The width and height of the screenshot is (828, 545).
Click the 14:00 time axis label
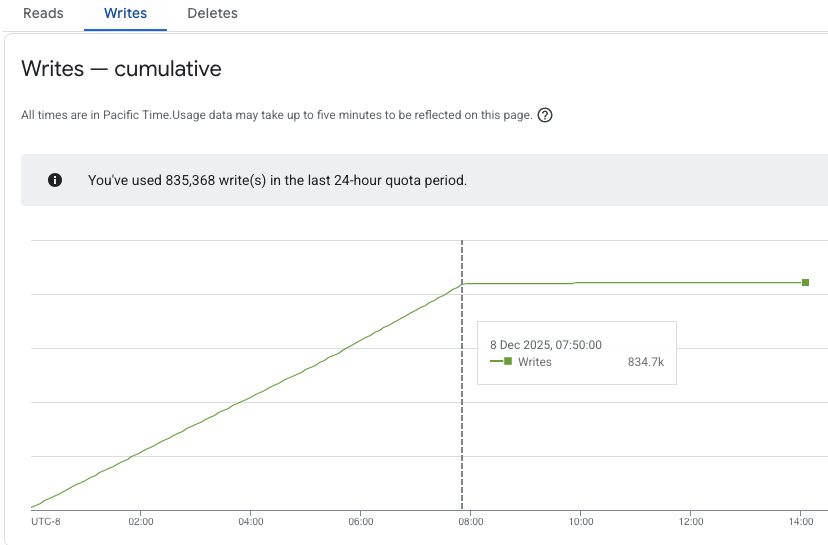point(801,521)
